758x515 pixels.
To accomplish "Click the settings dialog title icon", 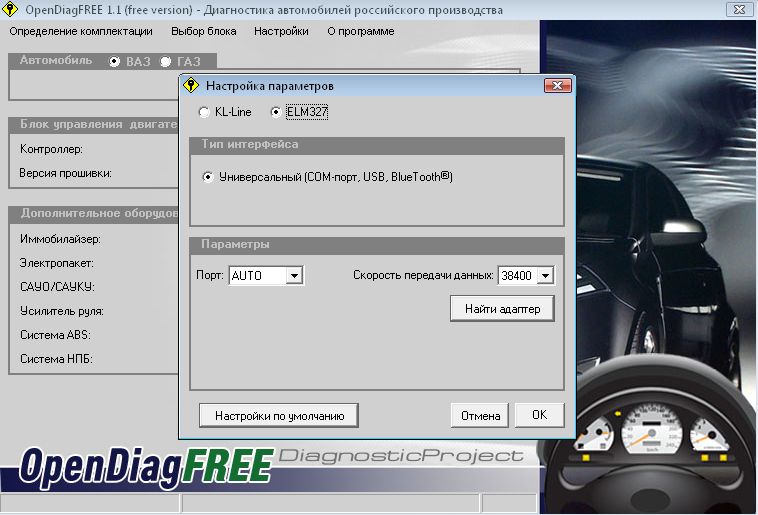I will [191, 86].
